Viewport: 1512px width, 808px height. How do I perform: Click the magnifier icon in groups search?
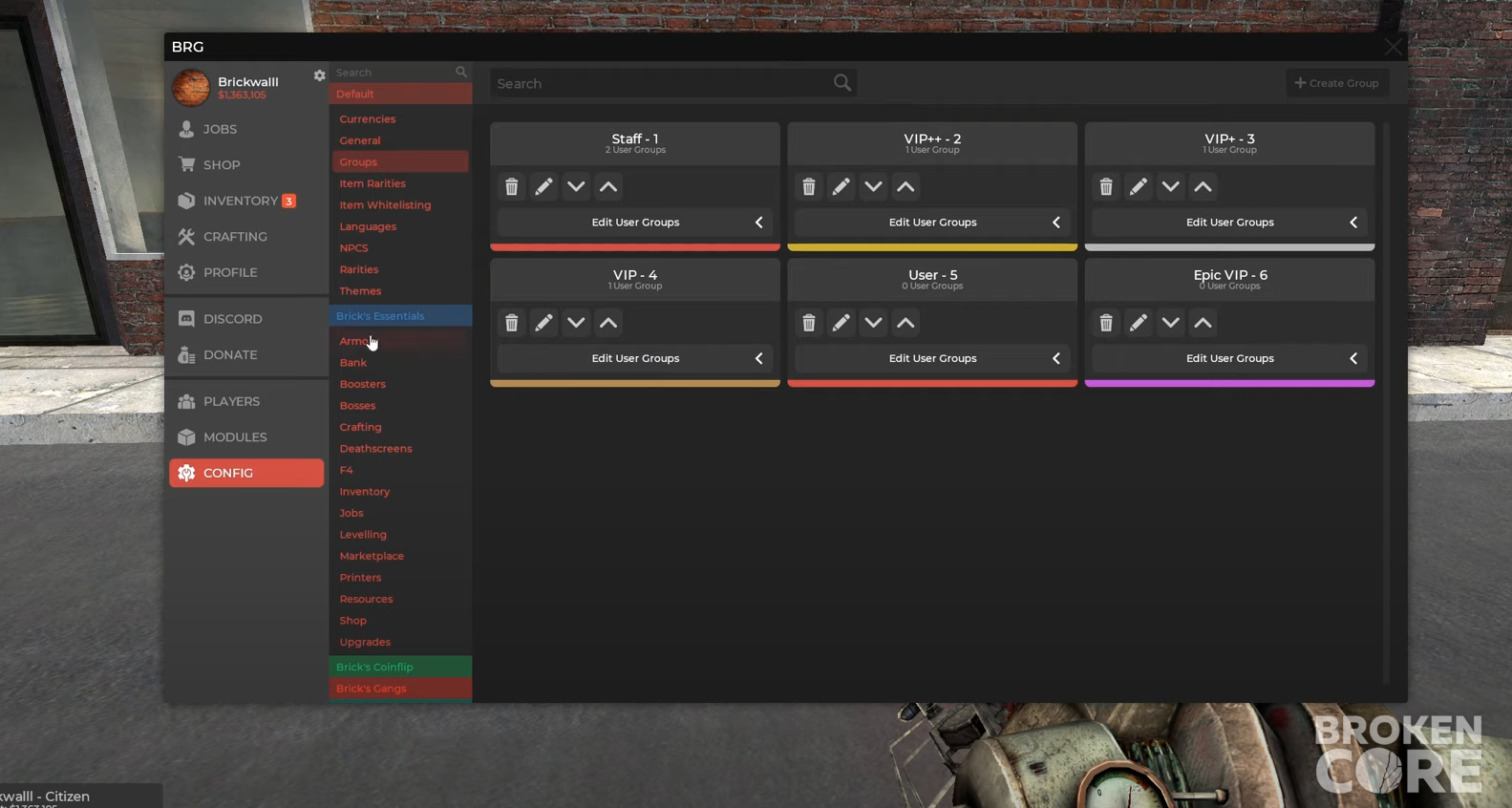841,83
